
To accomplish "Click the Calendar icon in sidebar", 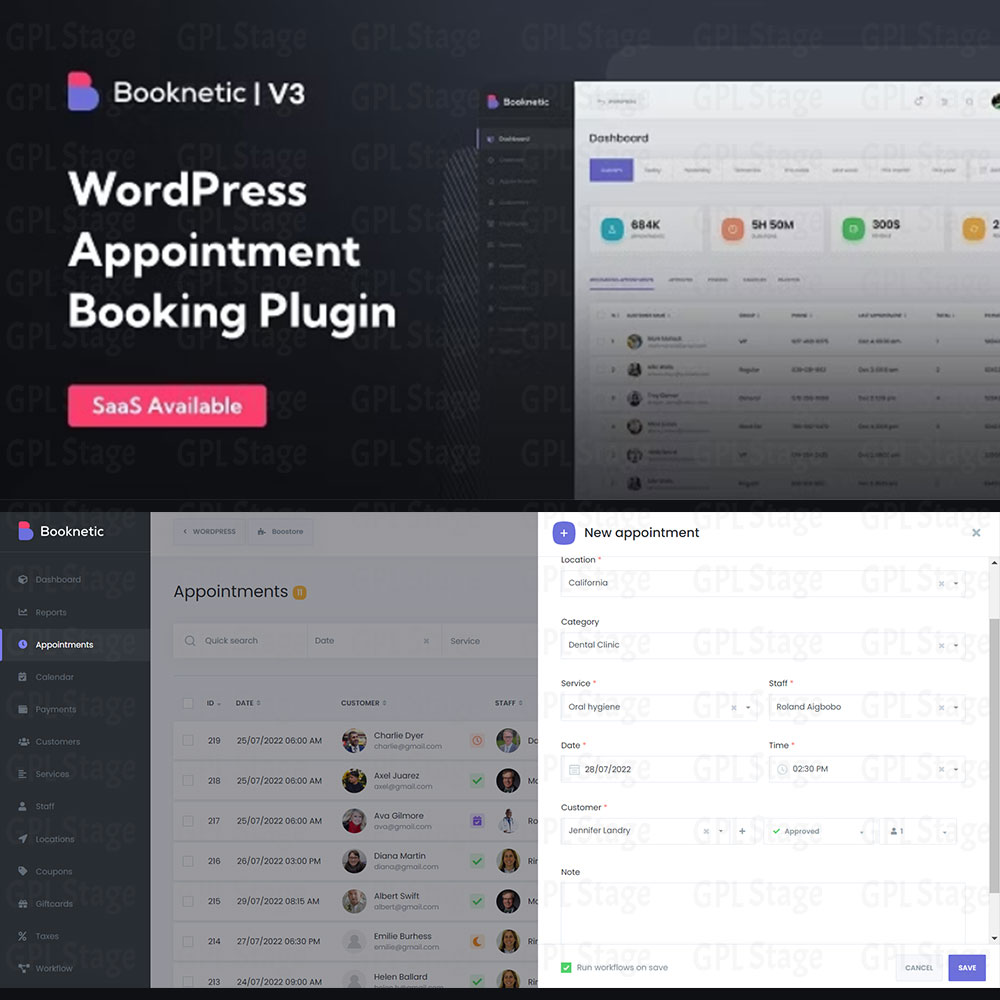I will 23,677.
